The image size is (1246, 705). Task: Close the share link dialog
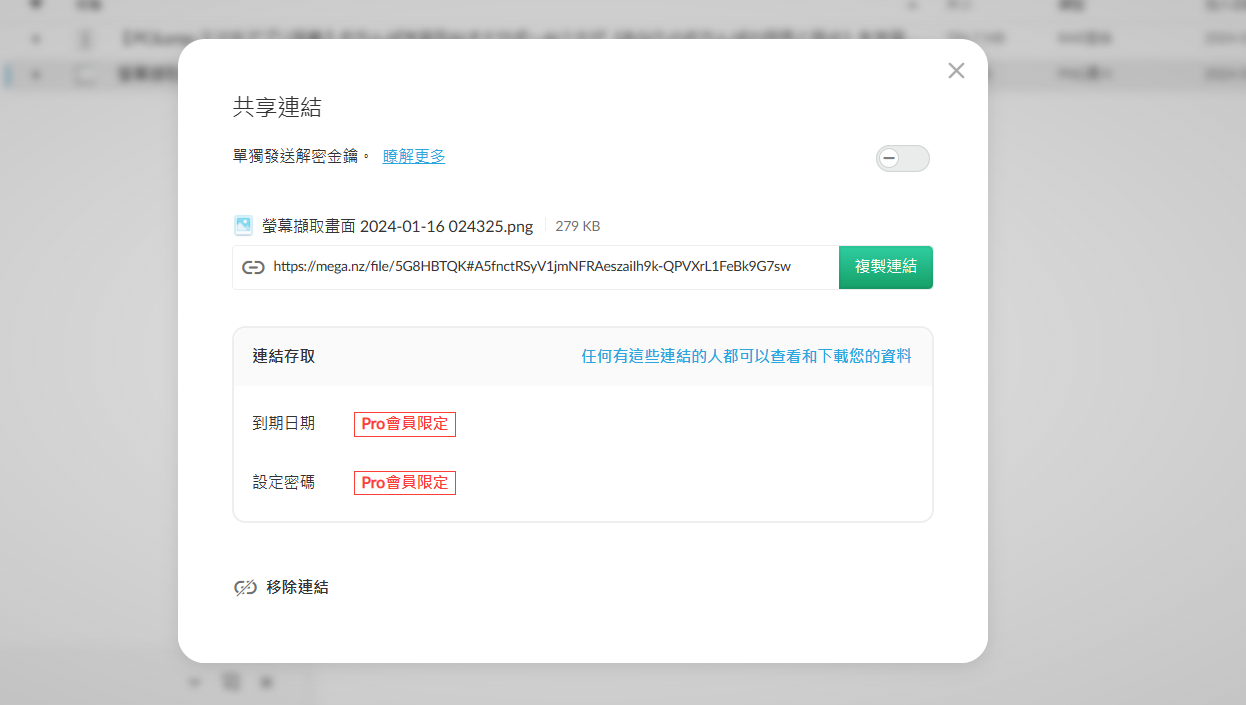click(956, 71)
